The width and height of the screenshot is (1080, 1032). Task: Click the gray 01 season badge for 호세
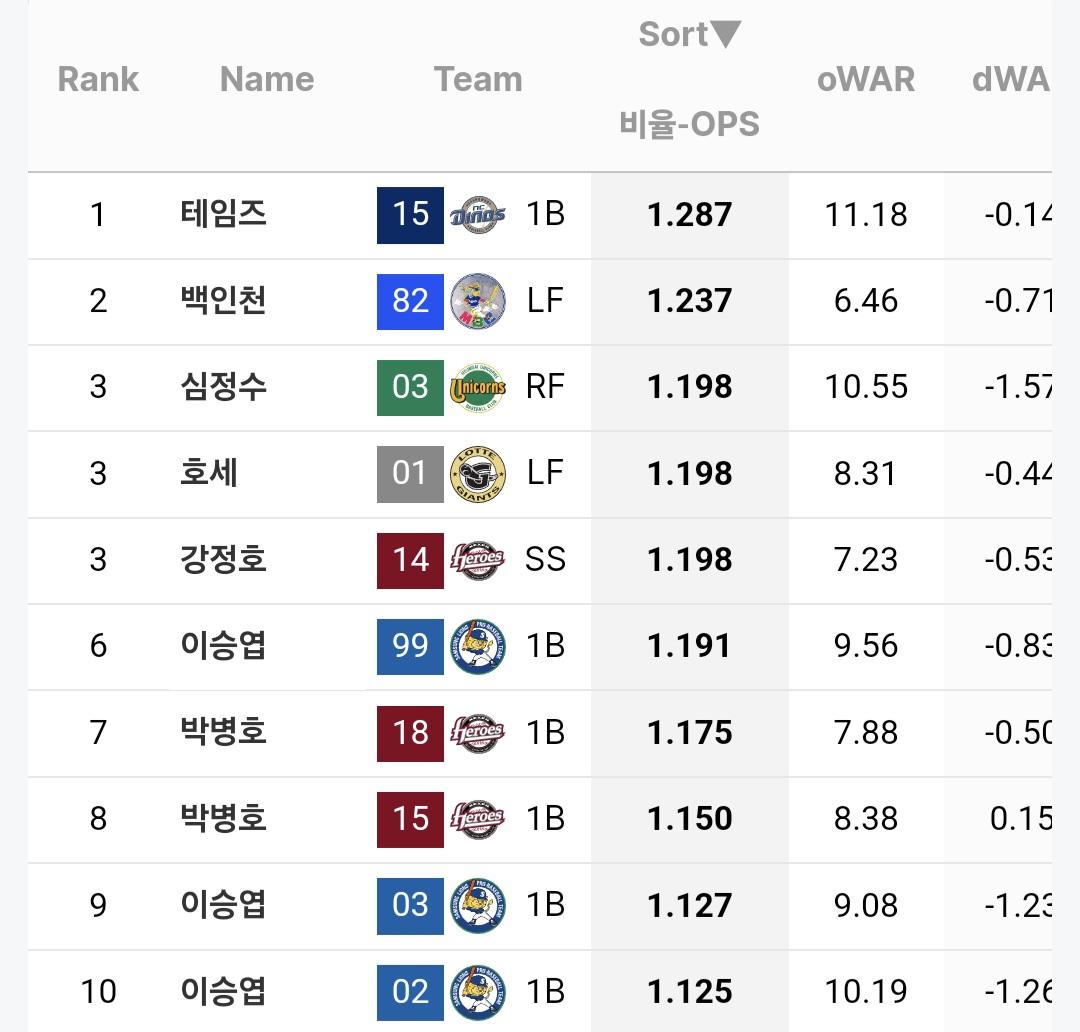pyautogui.click(x=410, y=473)
